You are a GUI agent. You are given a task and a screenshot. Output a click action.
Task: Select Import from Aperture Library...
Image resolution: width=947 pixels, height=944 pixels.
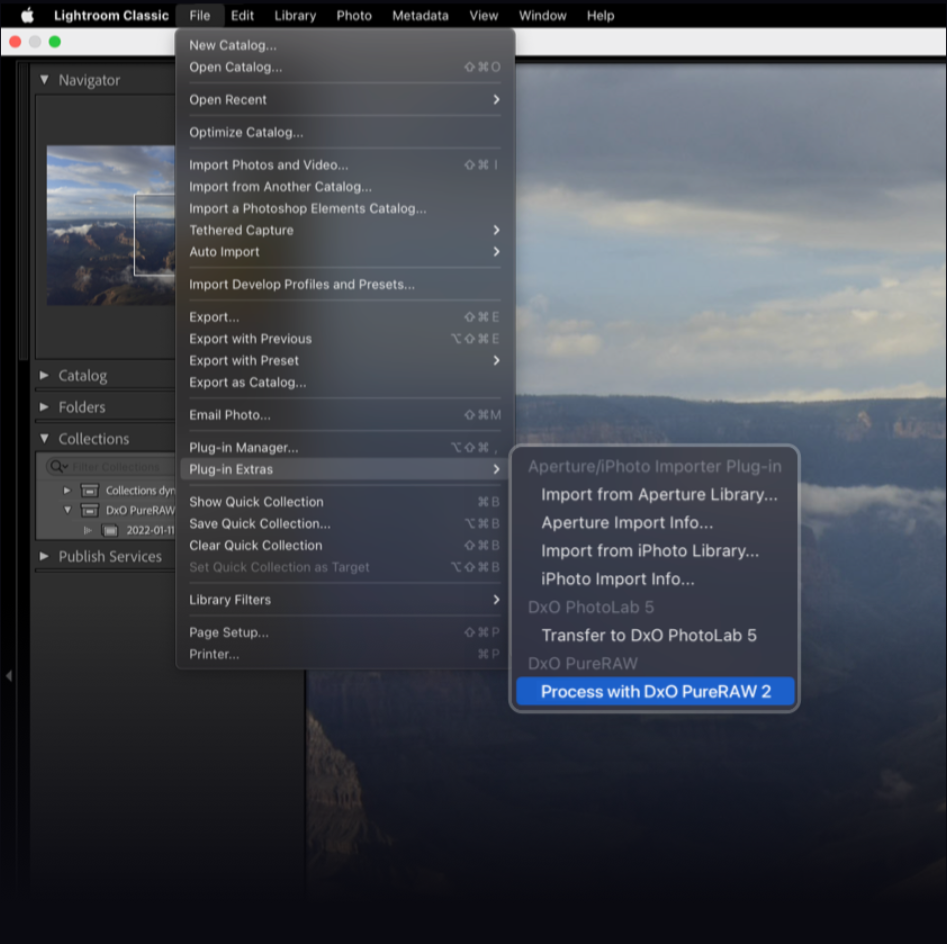point(655,495)
